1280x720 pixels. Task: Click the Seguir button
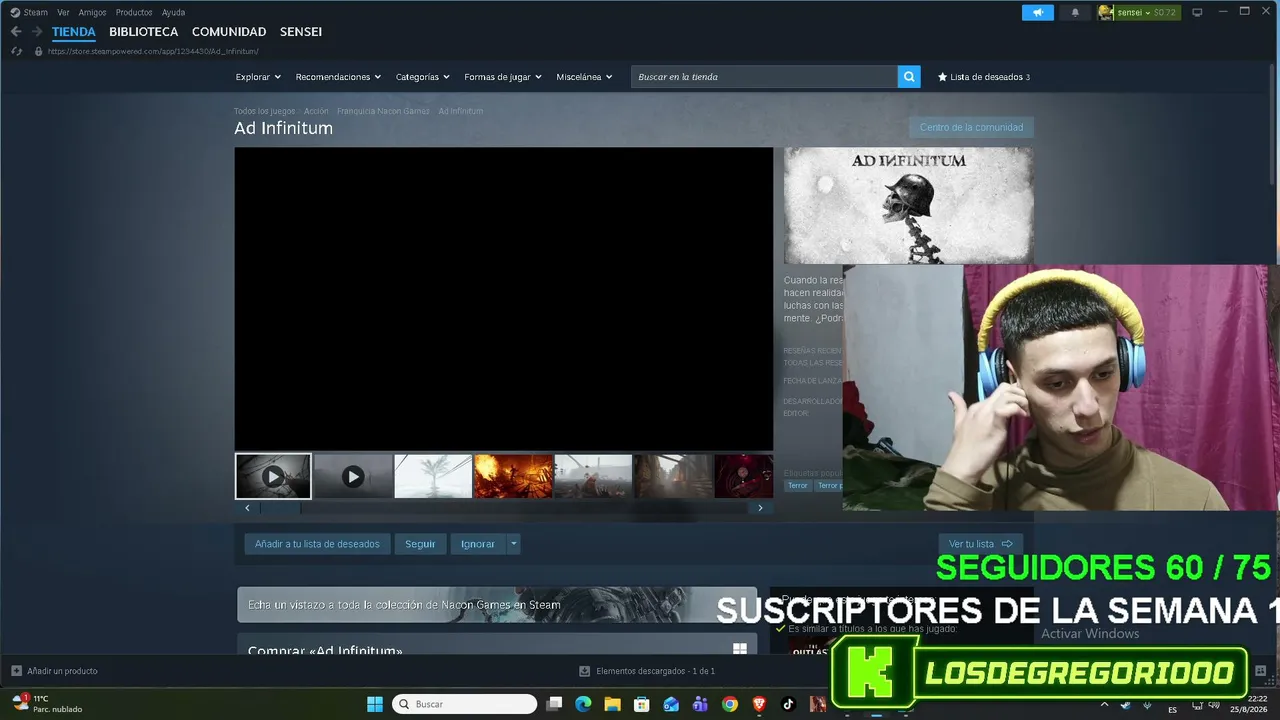coord(420,544)
